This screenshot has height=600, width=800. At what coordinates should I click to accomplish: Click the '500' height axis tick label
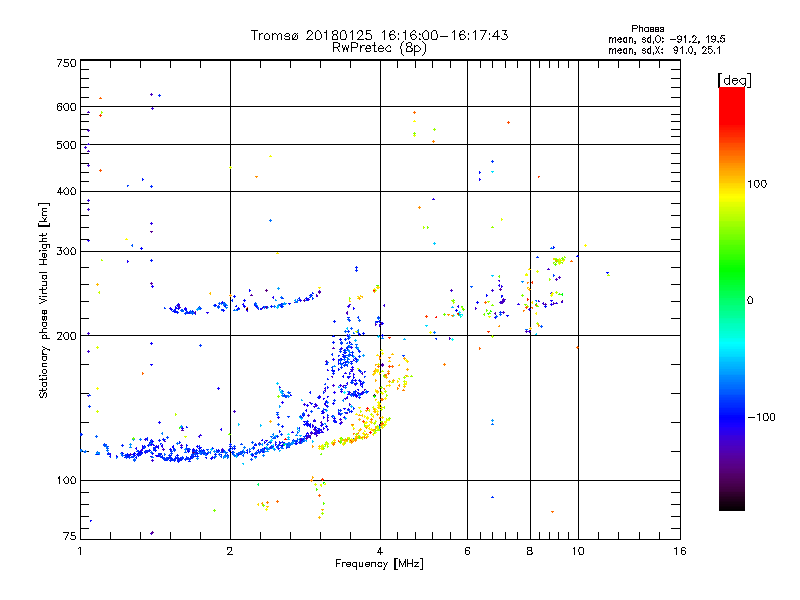tap(66, 145)
